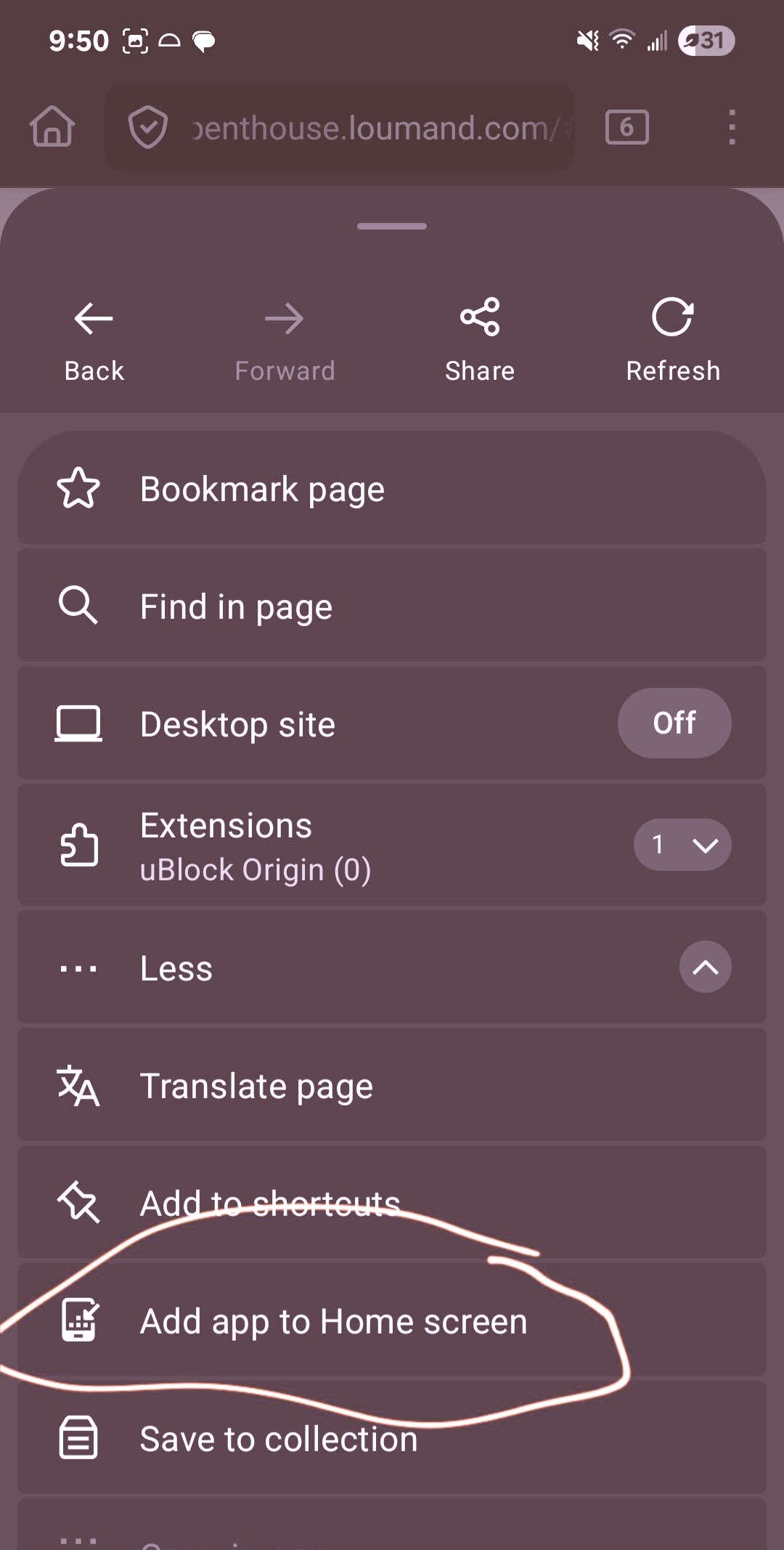This screenshot has width=784, height=1550.
Task: Collapse the menu with Less chevron
Action: click(x=705, y=967)
